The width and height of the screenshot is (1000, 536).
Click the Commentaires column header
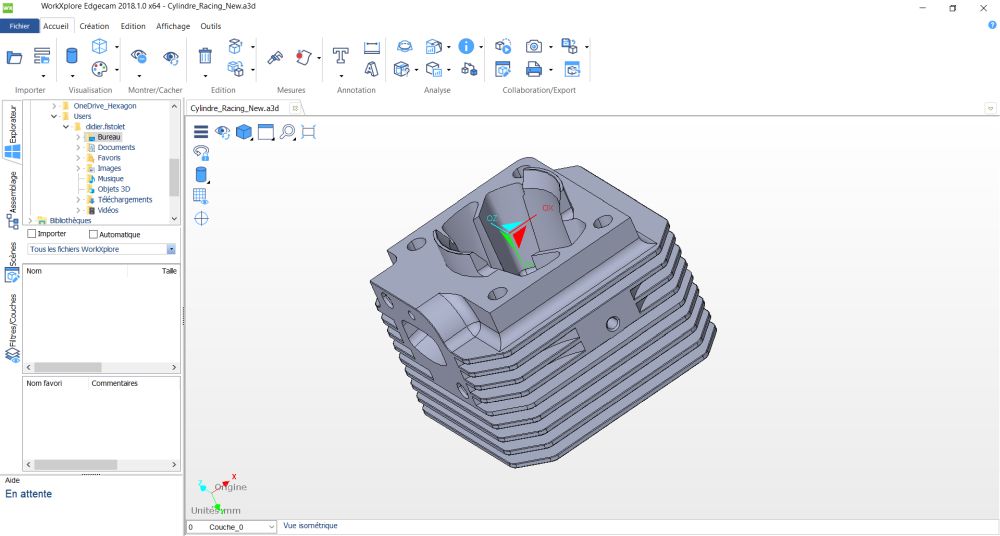(134, 383)
